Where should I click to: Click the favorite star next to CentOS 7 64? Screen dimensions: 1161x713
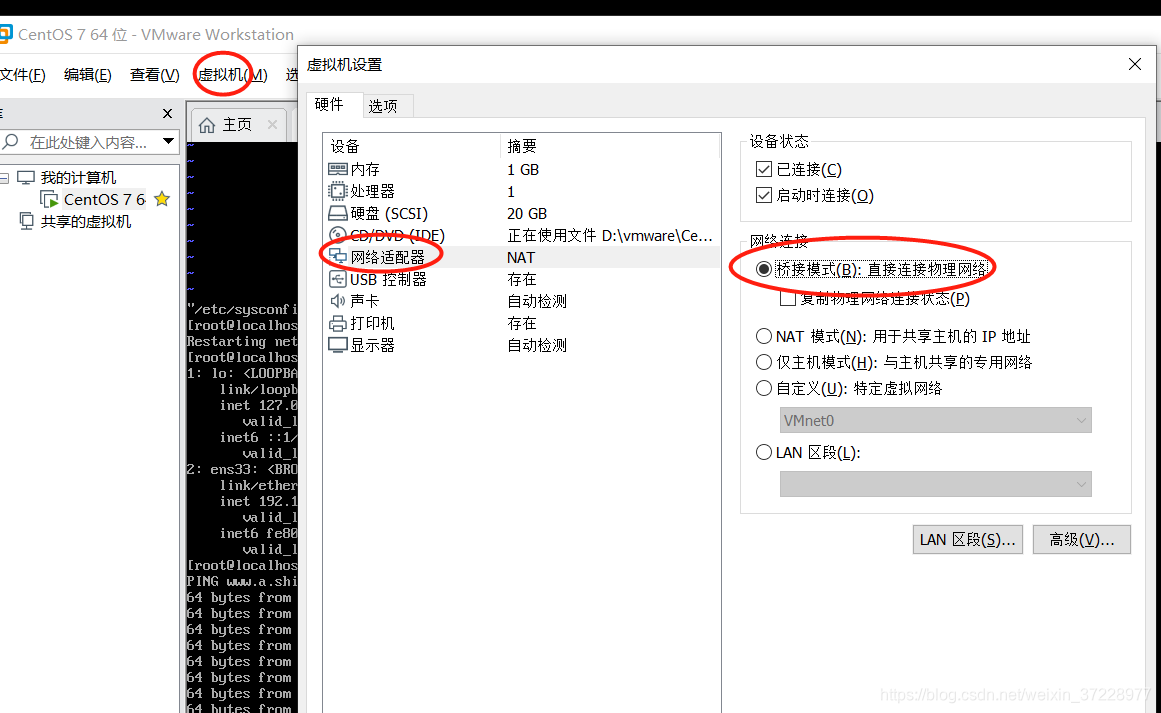[x=162, y=198]
